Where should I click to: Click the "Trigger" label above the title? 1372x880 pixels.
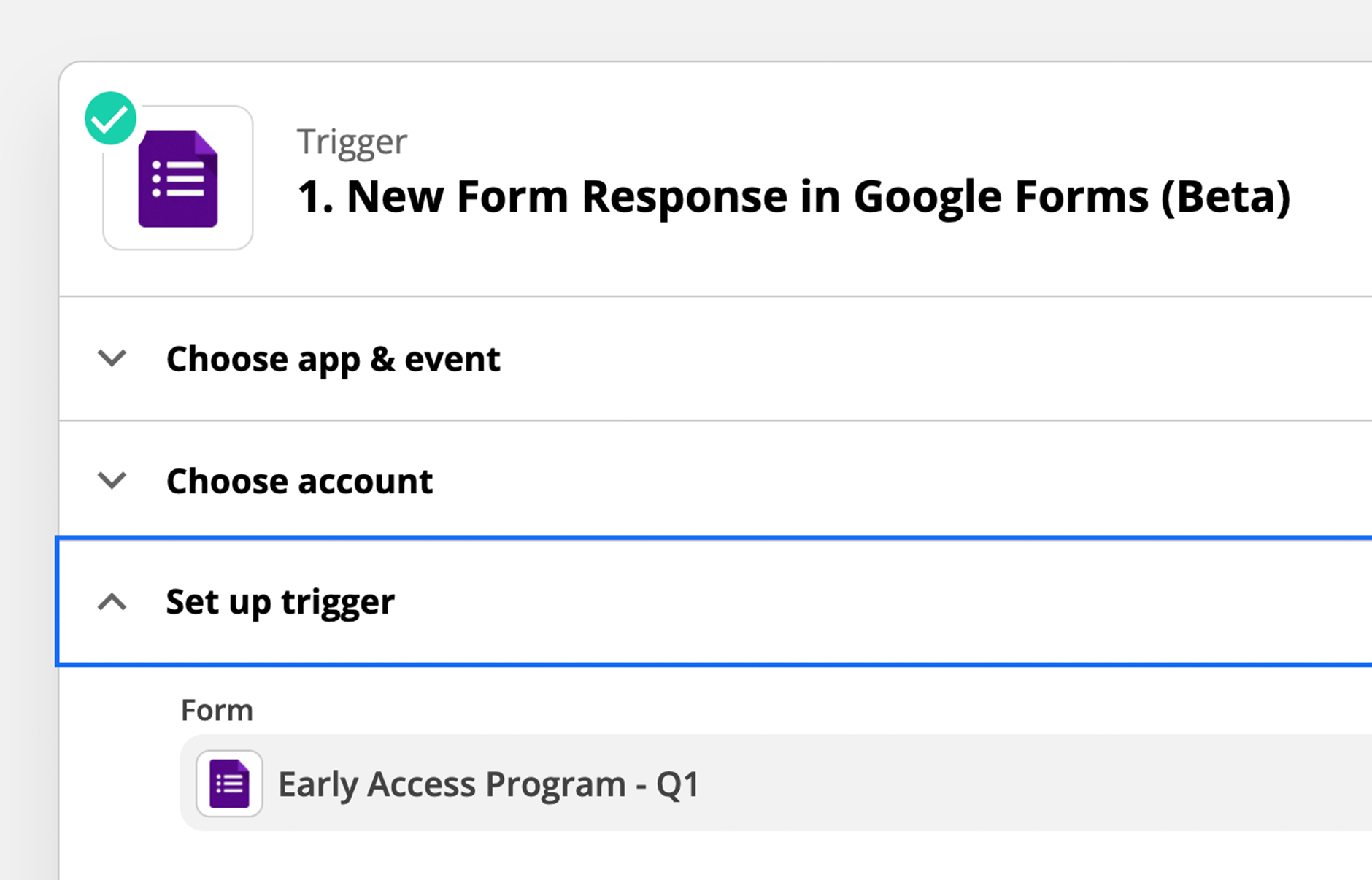(x=352, y=142)
